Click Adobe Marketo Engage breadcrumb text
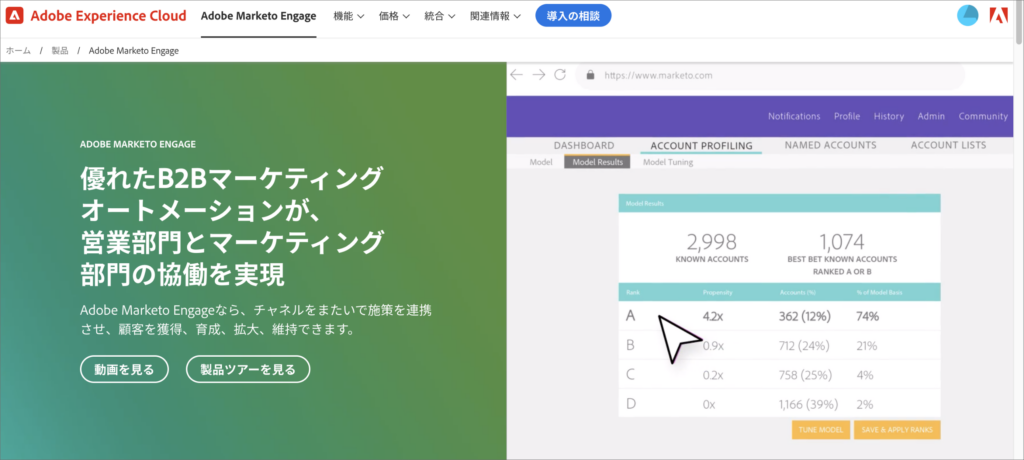The height and width of the screenshot is (460, 1024). [134, 50]
